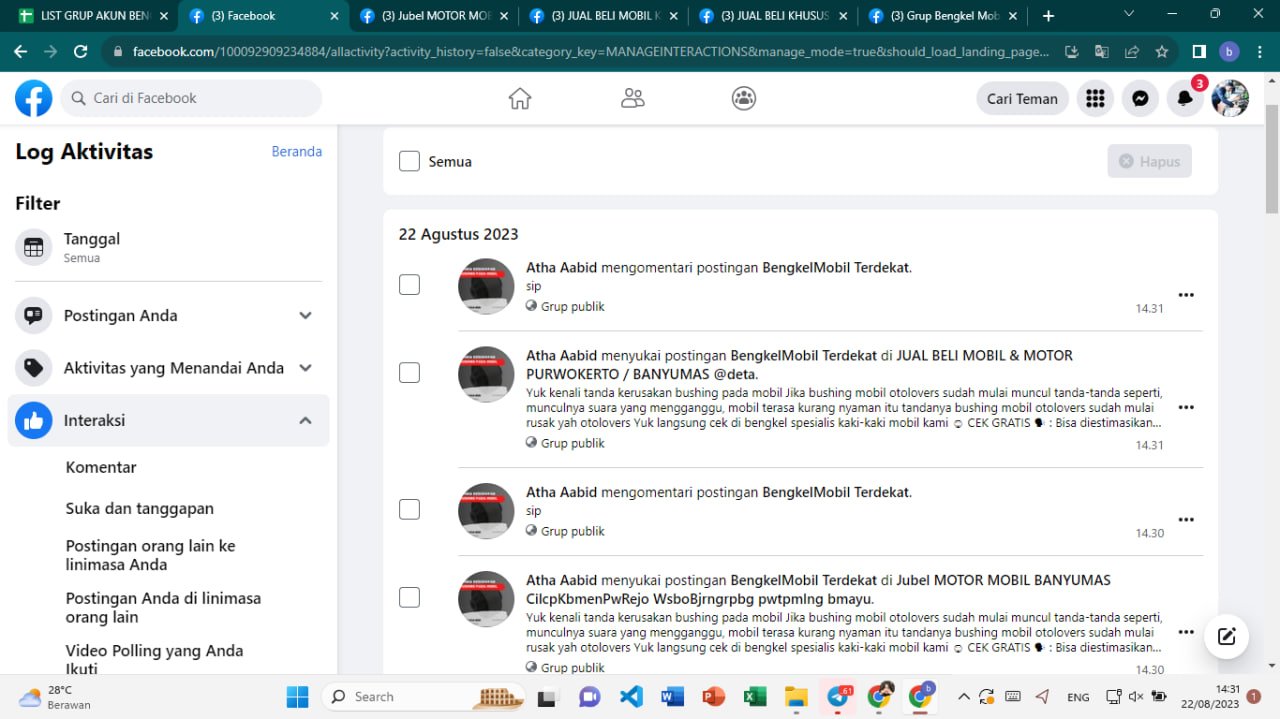Click in Cari di Facebook search box

pyautogui.click(x=191, y=98)
